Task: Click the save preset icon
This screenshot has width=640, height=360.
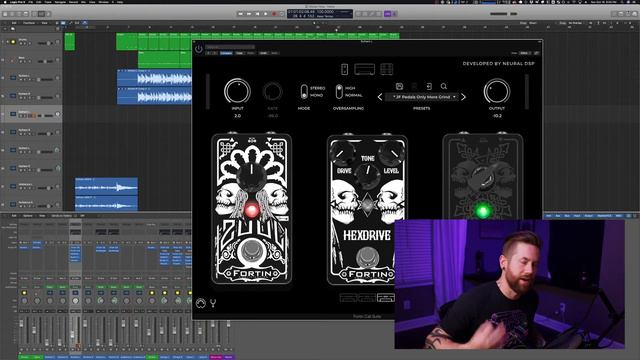Action: pos(399,86)
